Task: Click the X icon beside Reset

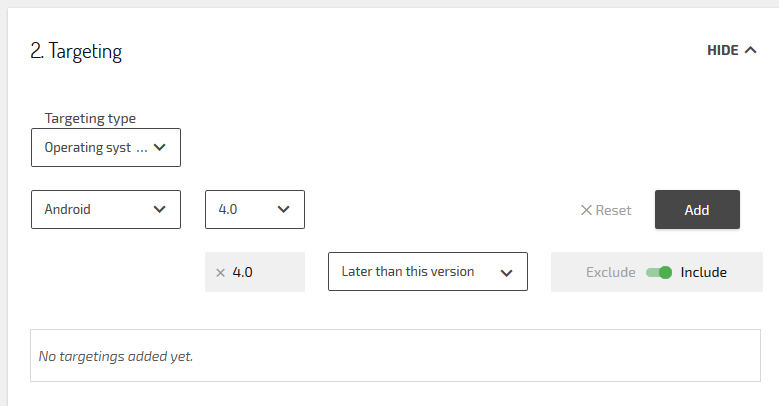Action: coord(586,210)
